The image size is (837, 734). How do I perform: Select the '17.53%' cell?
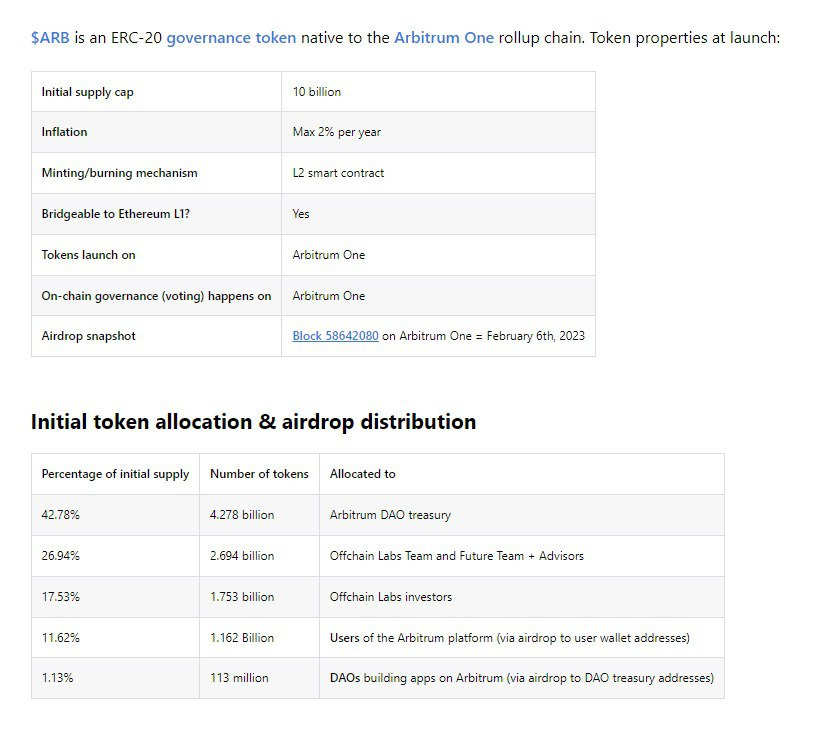(115, 597)
